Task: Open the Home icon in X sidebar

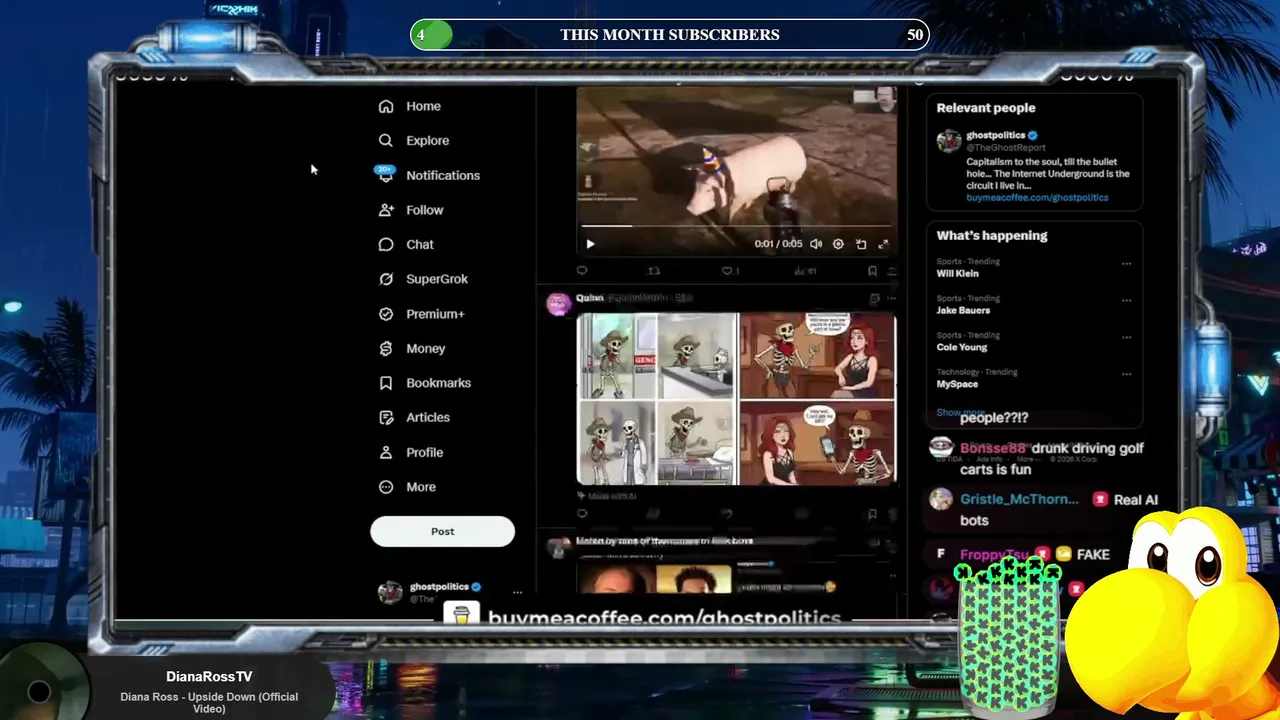Action: (x=386, y=106)
